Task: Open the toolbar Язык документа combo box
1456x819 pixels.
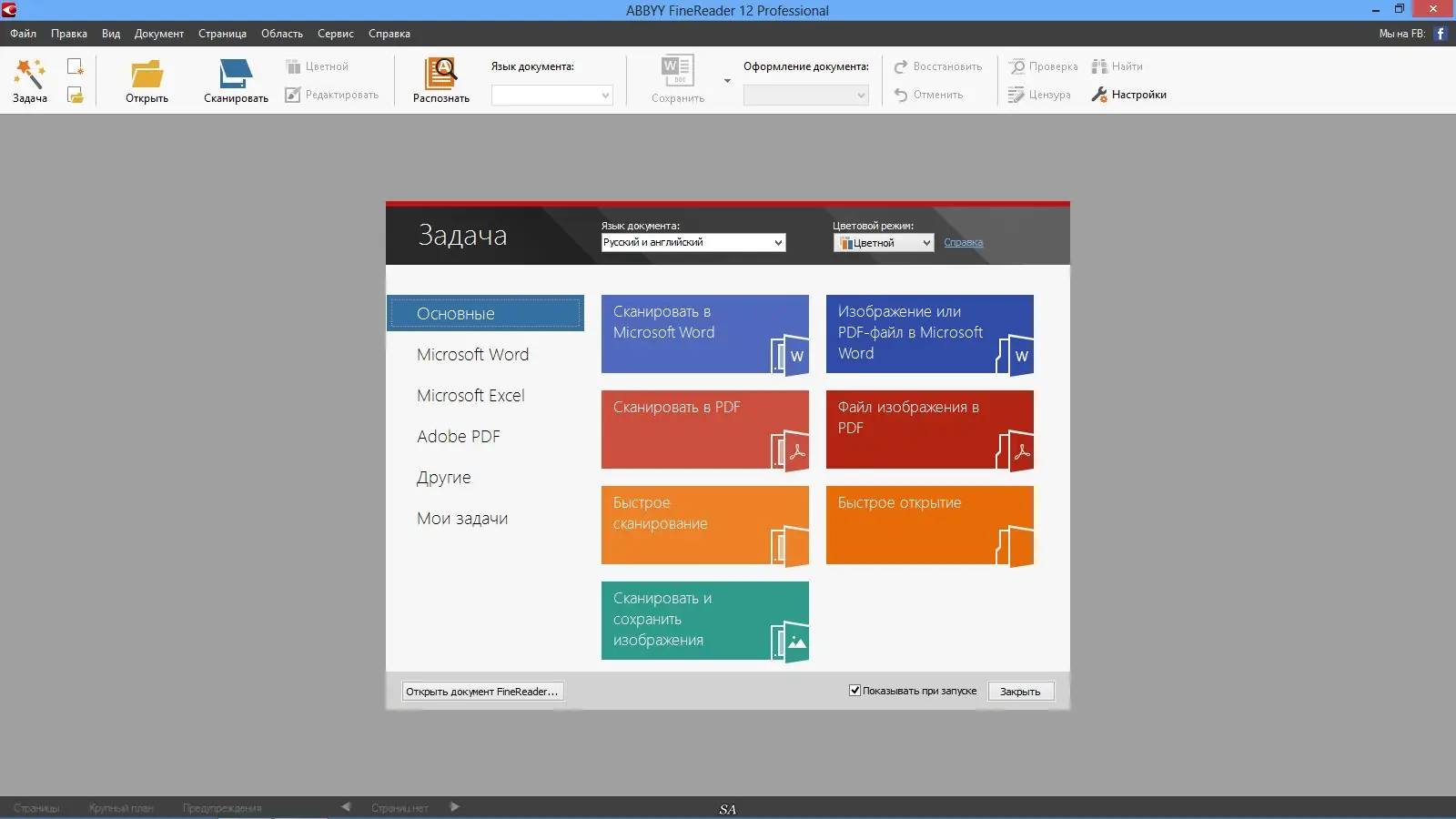Action: (552, 95)
